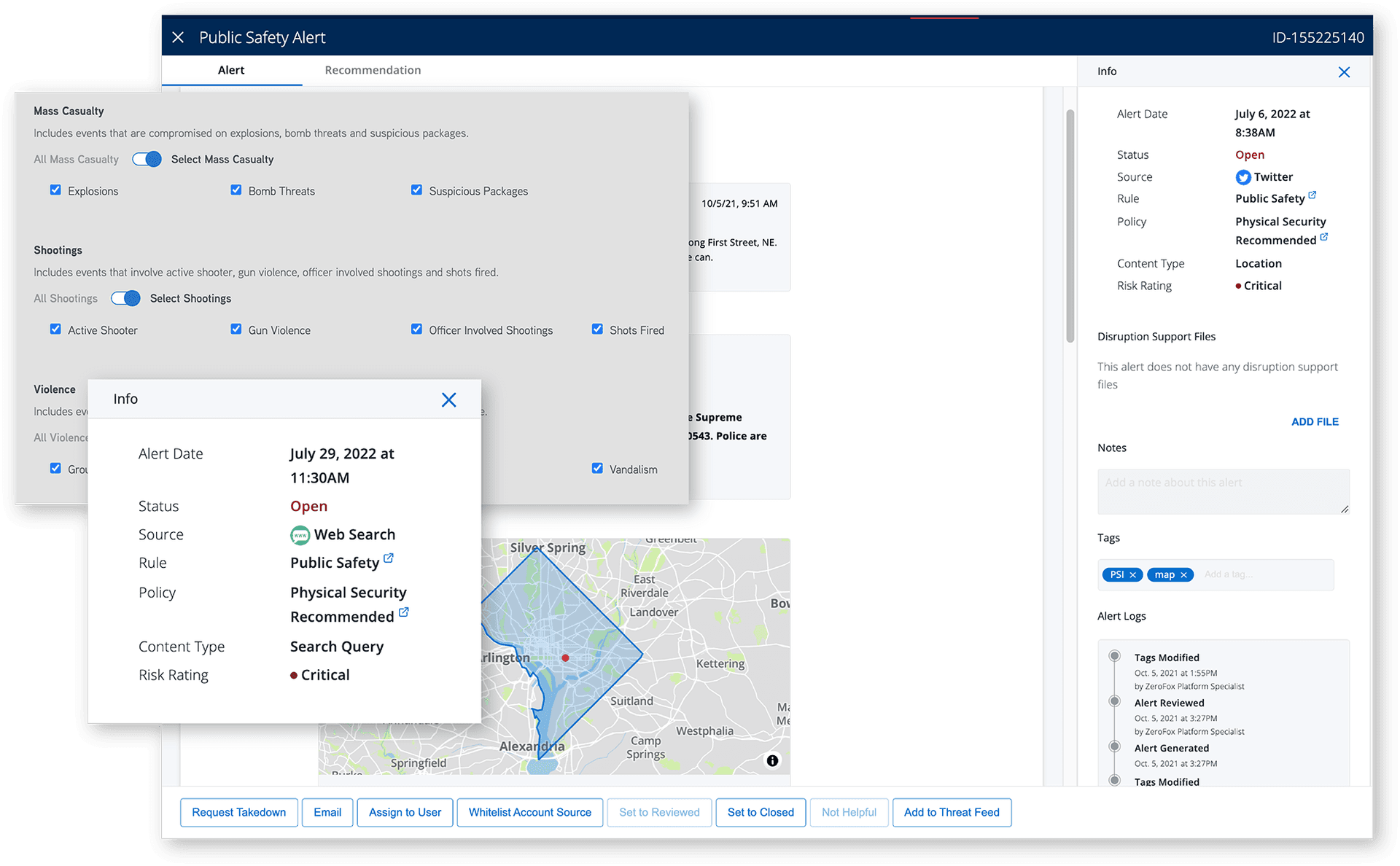Select the Alert tab

pyautogui.click(x=230, y=70)
